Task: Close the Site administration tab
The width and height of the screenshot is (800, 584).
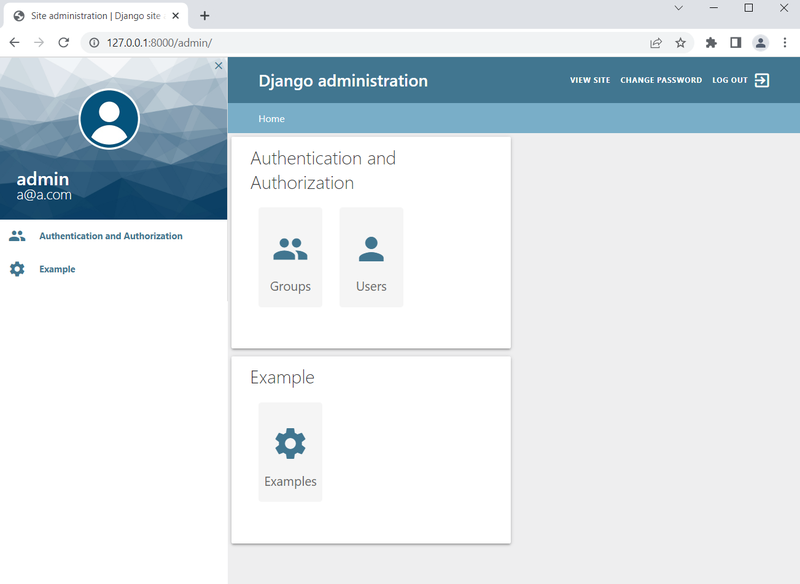Action: point(176,16)
